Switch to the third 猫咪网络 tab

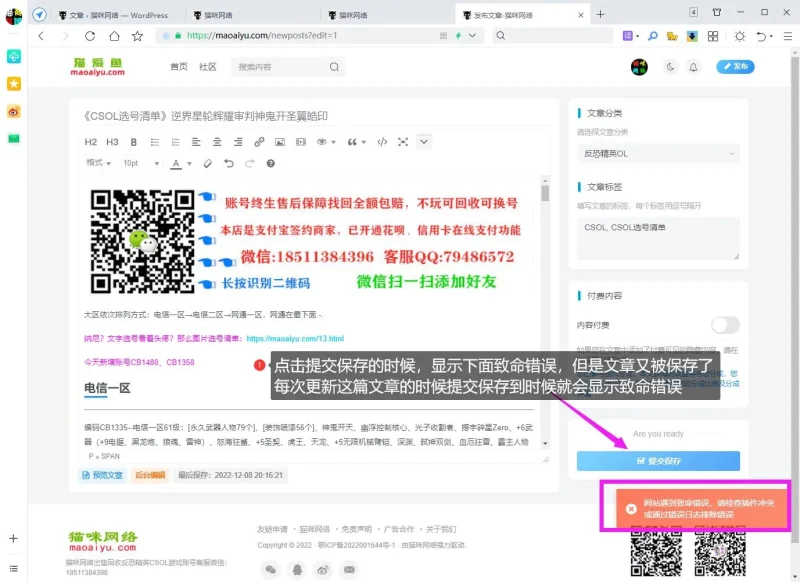coord(388,15)
